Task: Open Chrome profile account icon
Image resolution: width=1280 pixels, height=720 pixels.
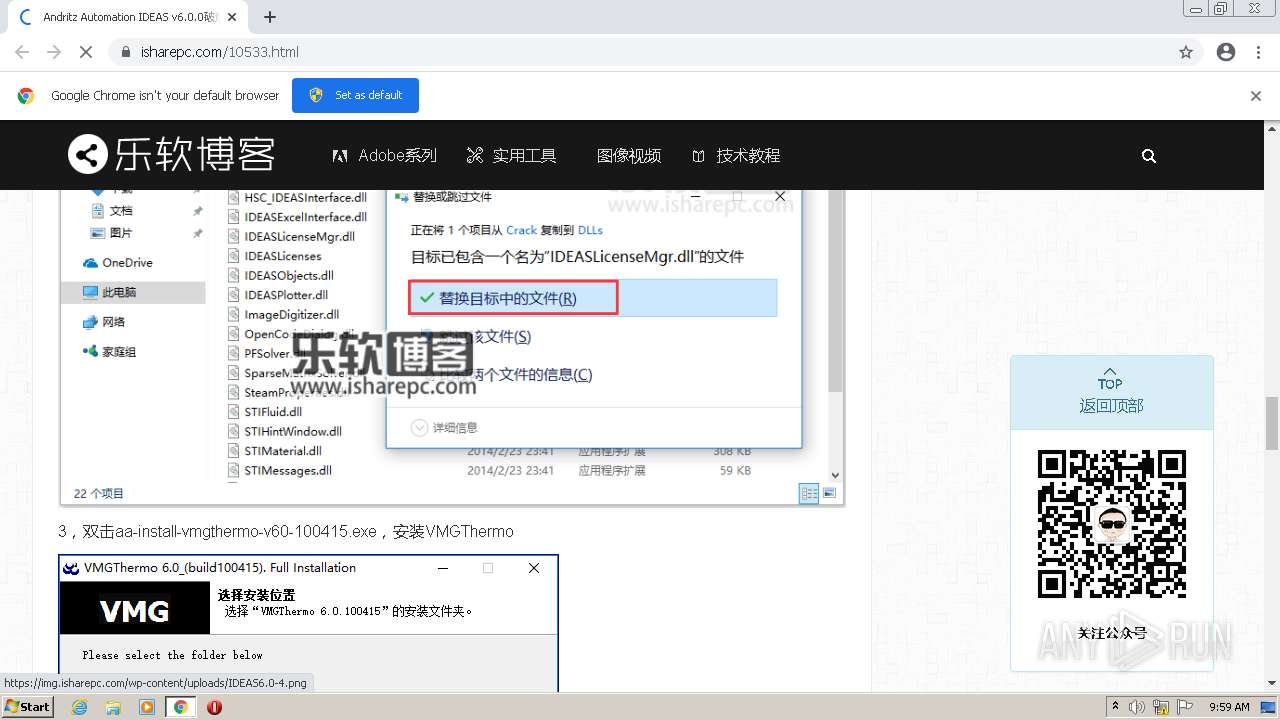Action: tap(1226, 52)
